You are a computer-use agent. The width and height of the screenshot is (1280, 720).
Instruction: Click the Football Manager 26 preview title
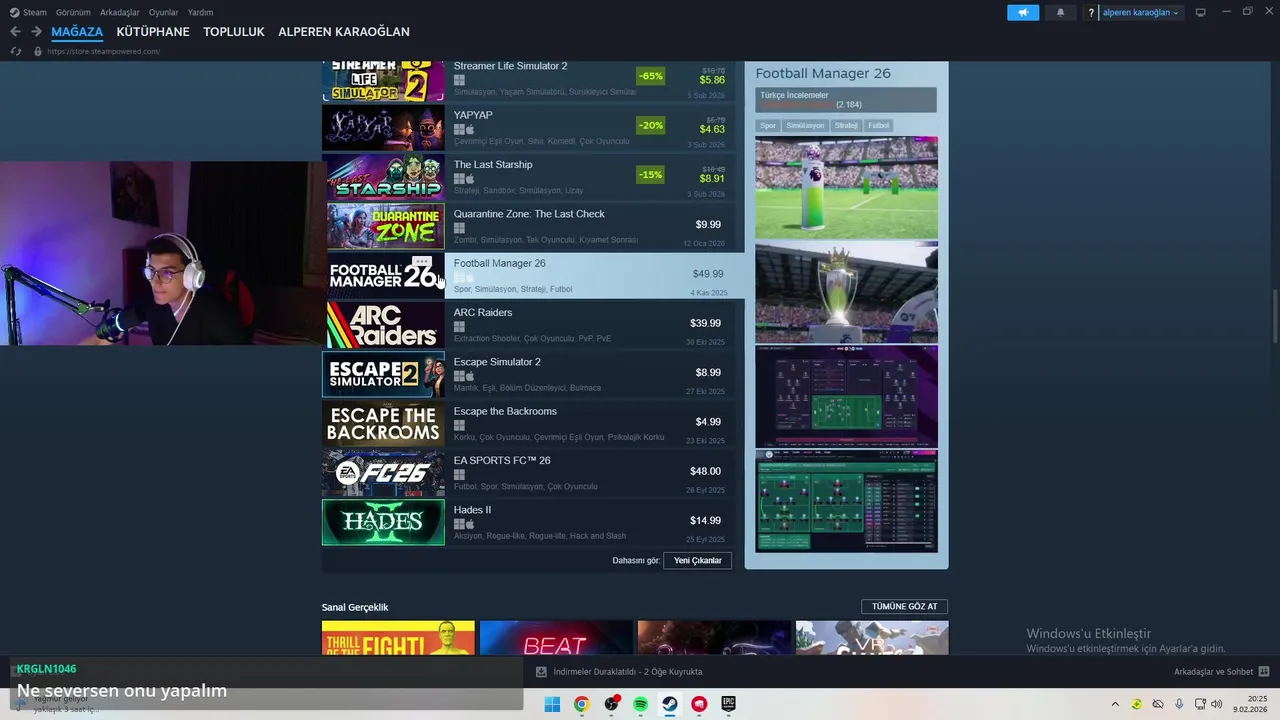pos(823,73)
